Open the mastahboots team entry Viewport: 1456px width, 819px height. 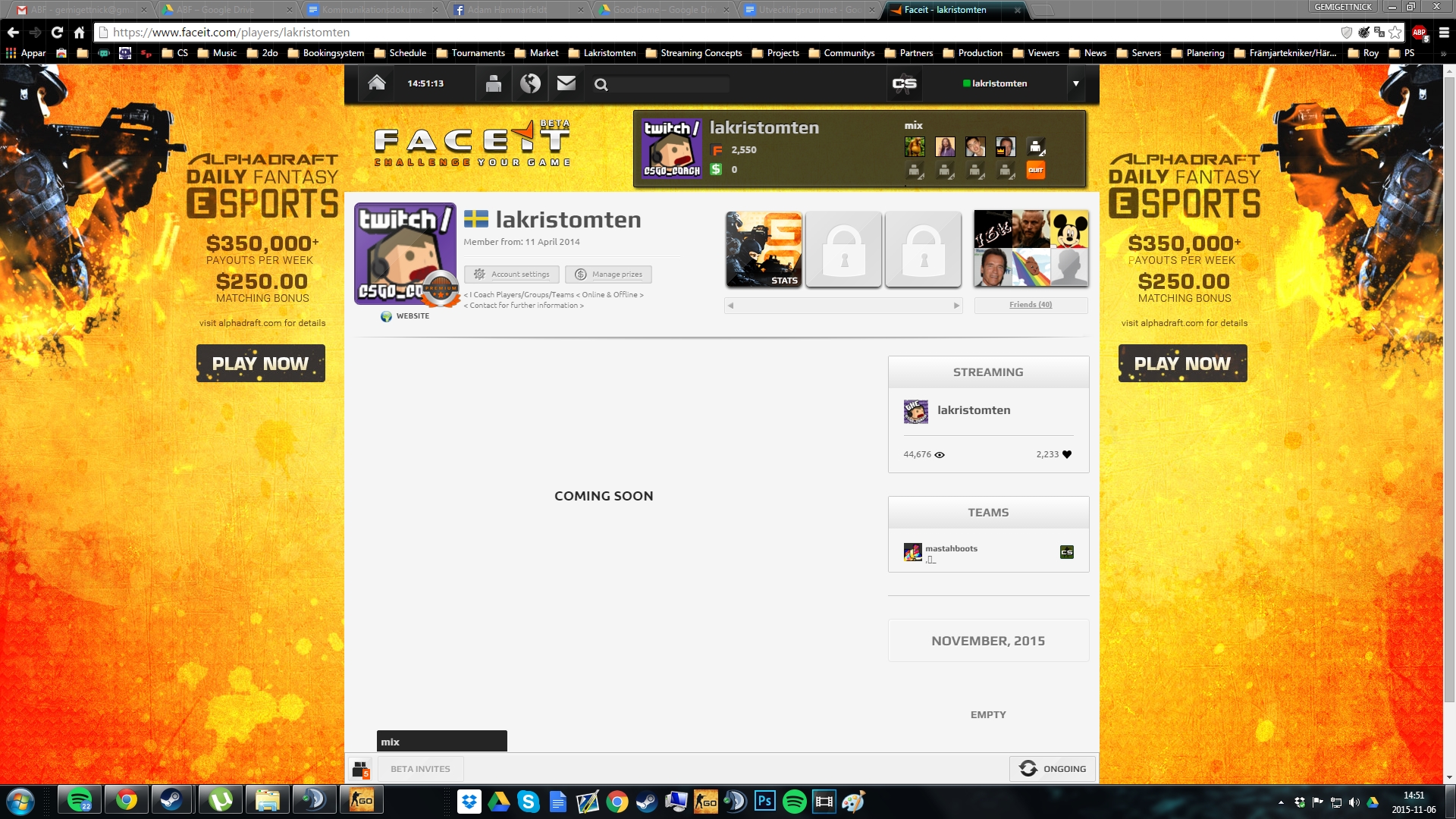[951, 549]
